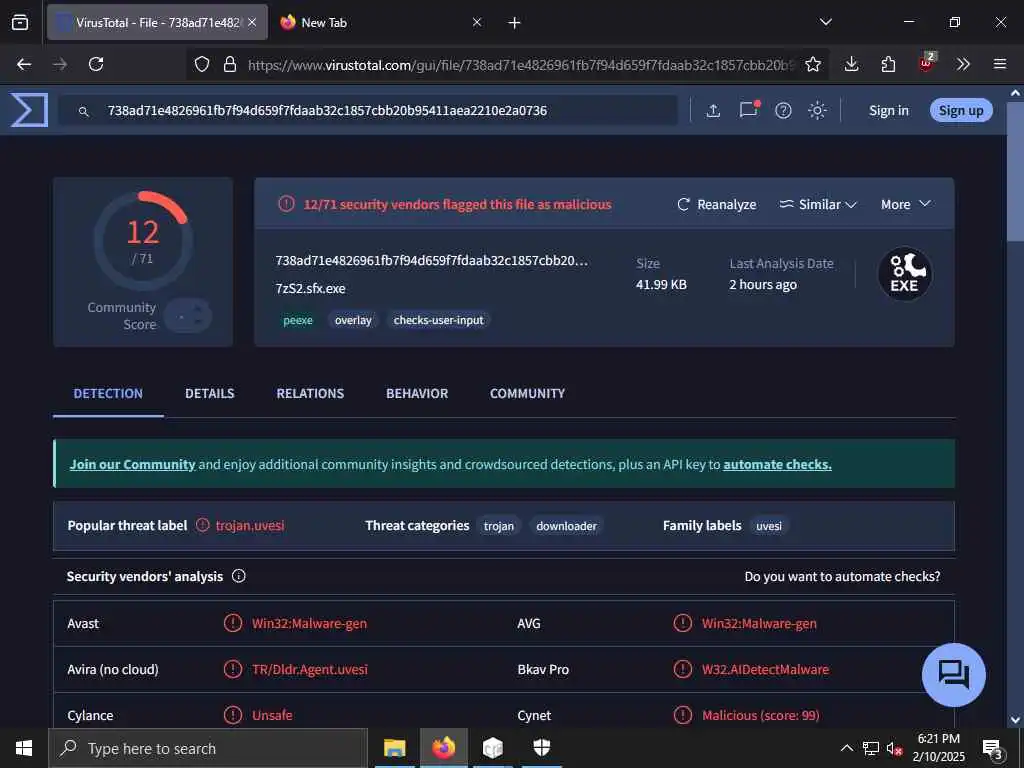The image size is (1024, 768).
Task: Click the checks-user-input tag
Action: 438,320
